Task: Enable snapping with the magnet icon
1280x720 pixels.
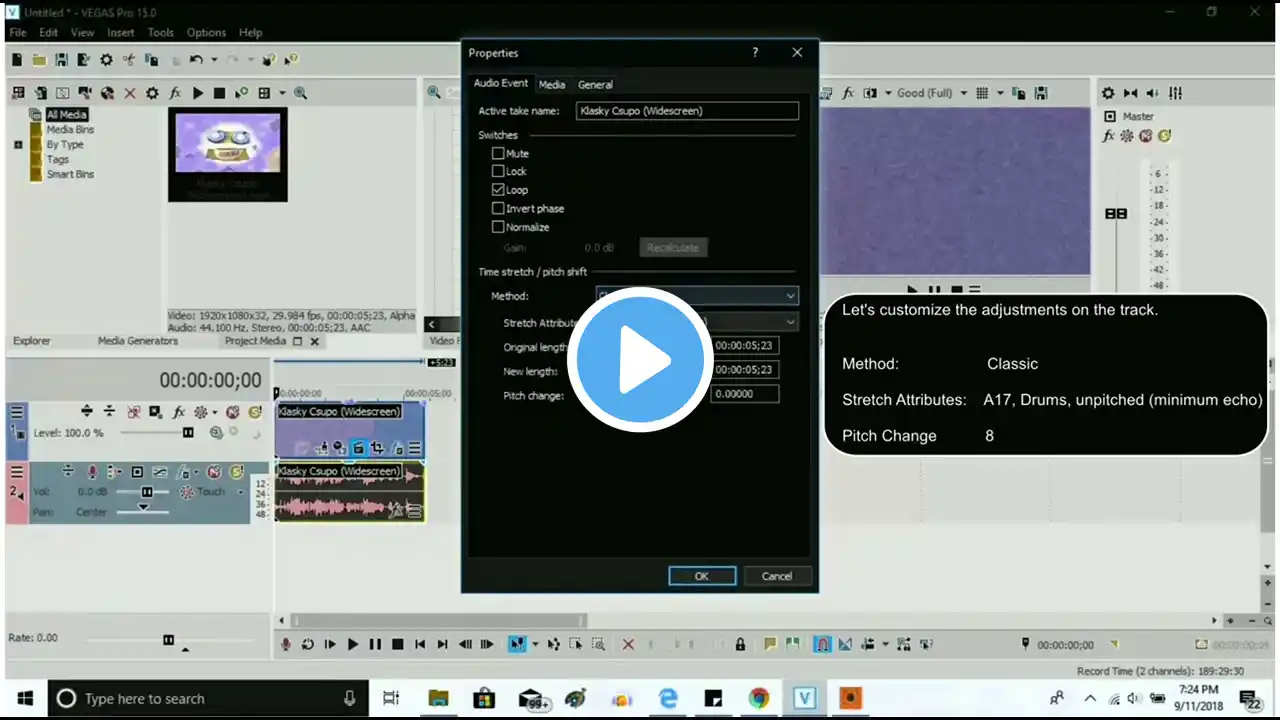Action: pos(822,645)
